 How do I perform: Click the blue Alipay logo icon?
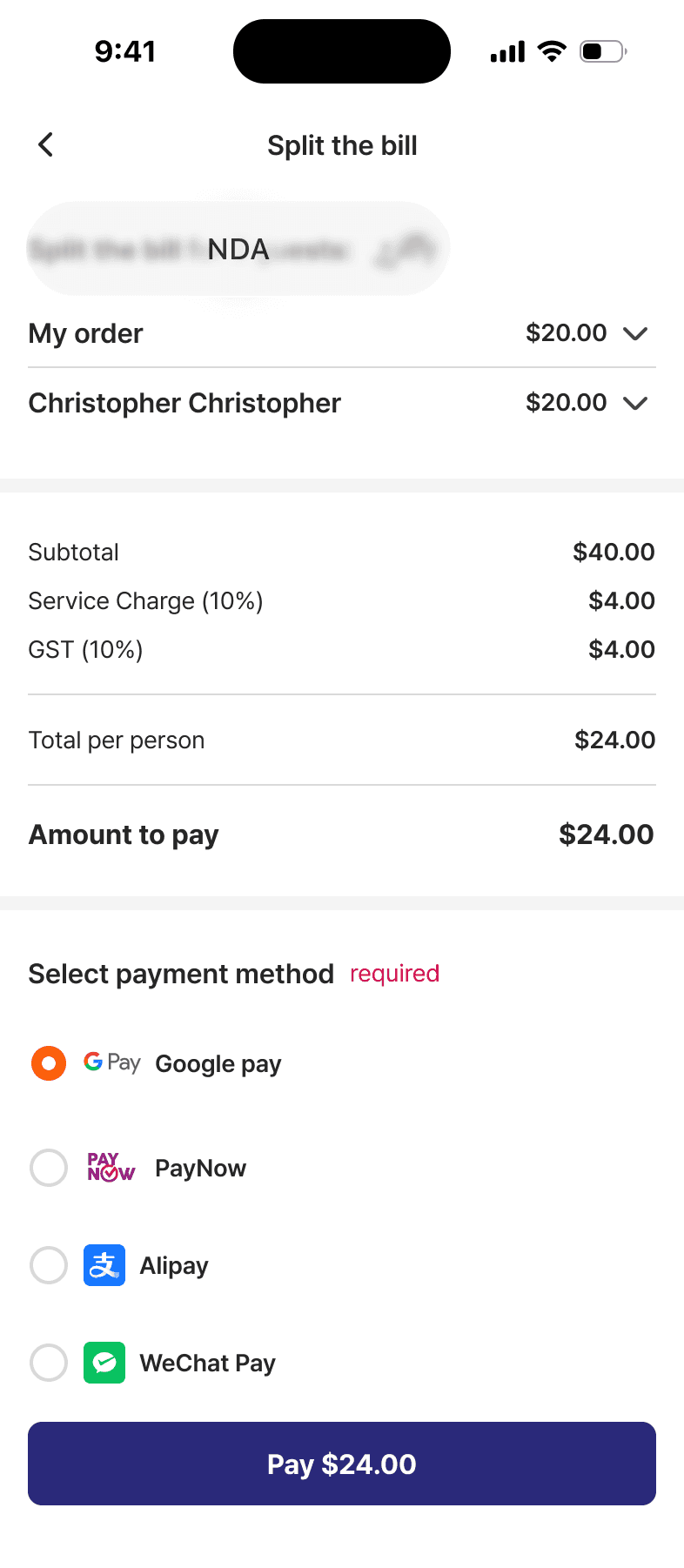coord(104,1265)
